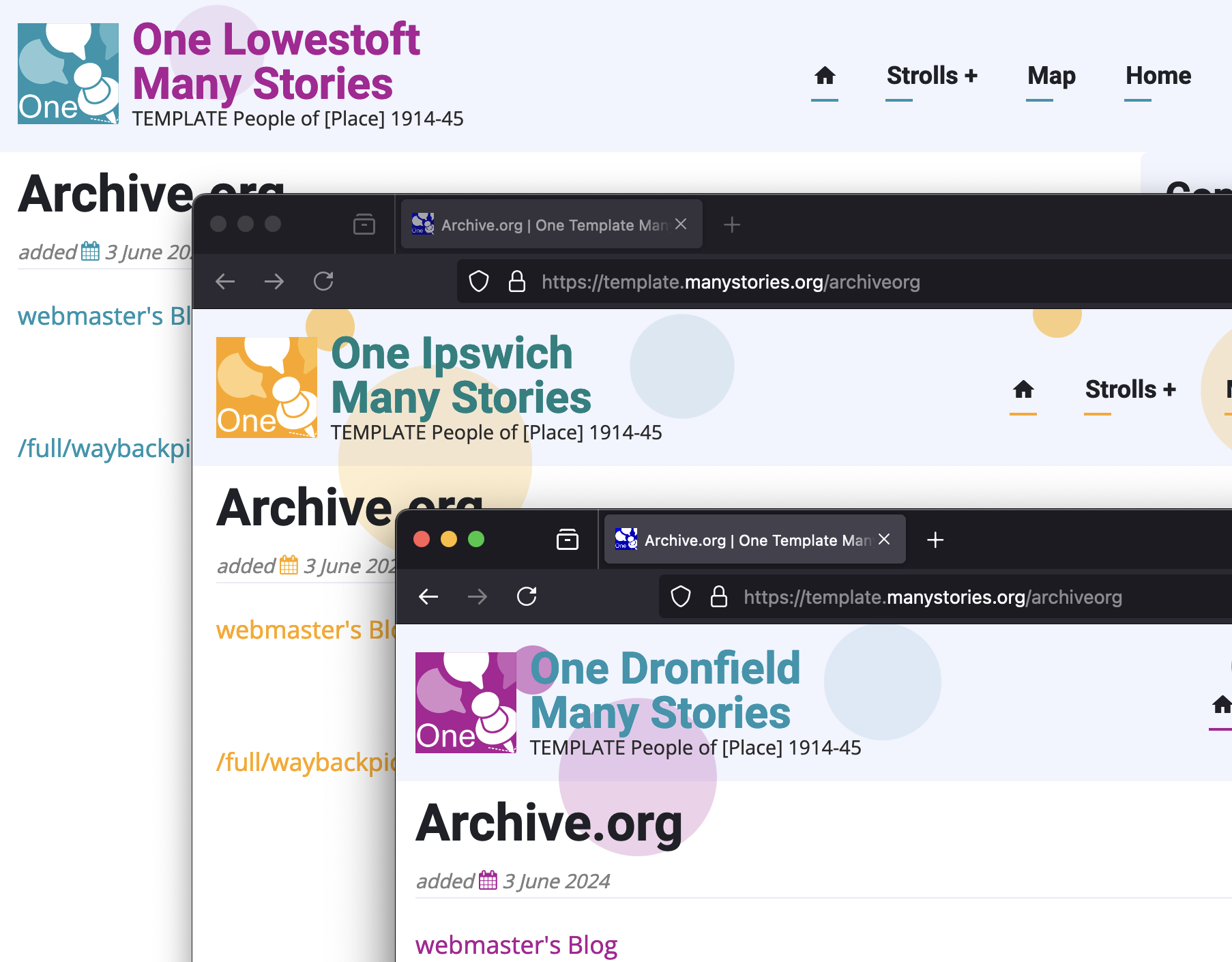Click the One Ipswich orange logo image
This screenshot has width=1232, height=962.
(266, 388)
